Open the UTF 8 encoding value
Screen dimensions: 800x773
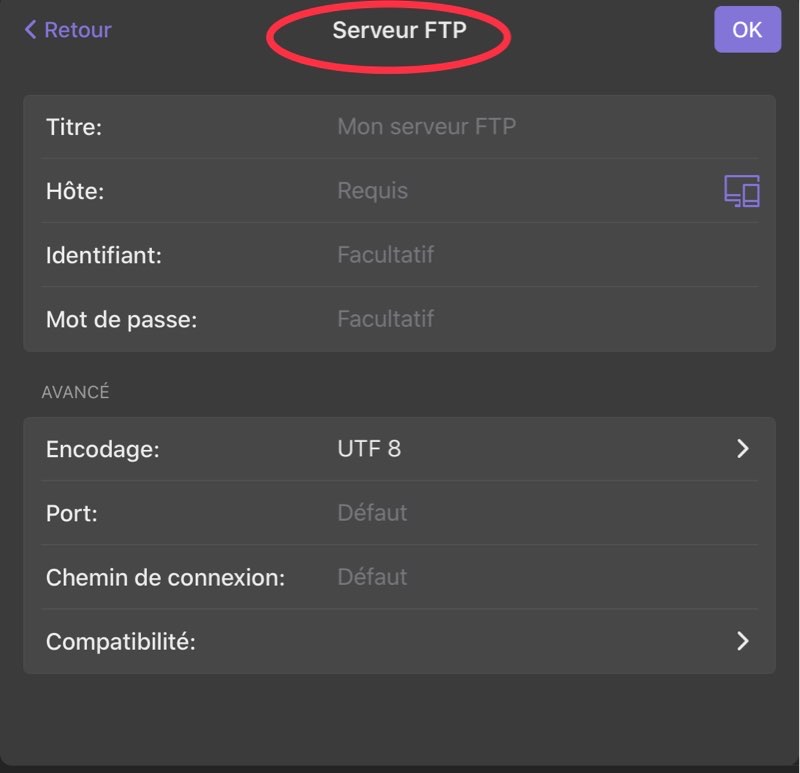(x=369, y=449)
